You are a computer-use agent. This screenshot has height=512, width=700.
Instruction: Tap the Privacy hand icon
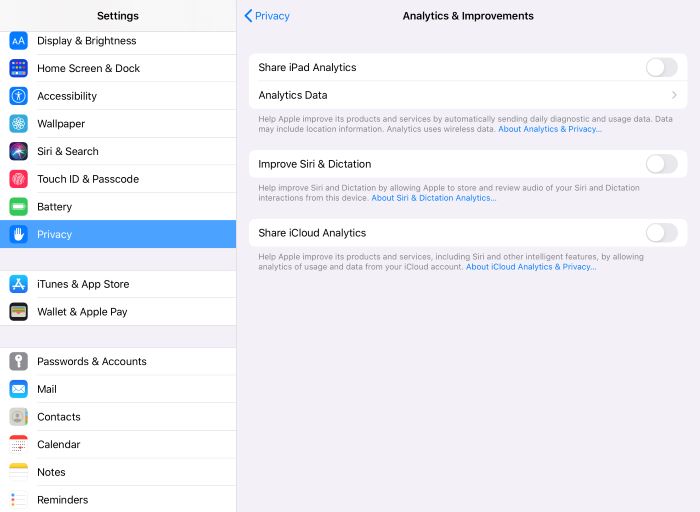(18, 234)
